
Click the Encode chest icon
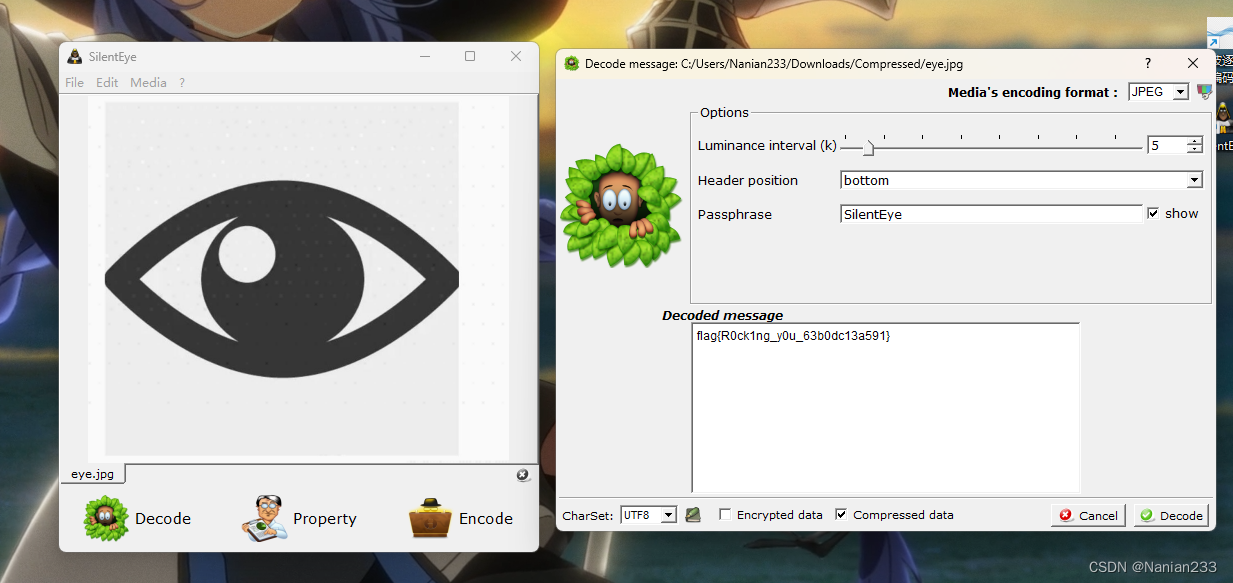click(431, 518)
